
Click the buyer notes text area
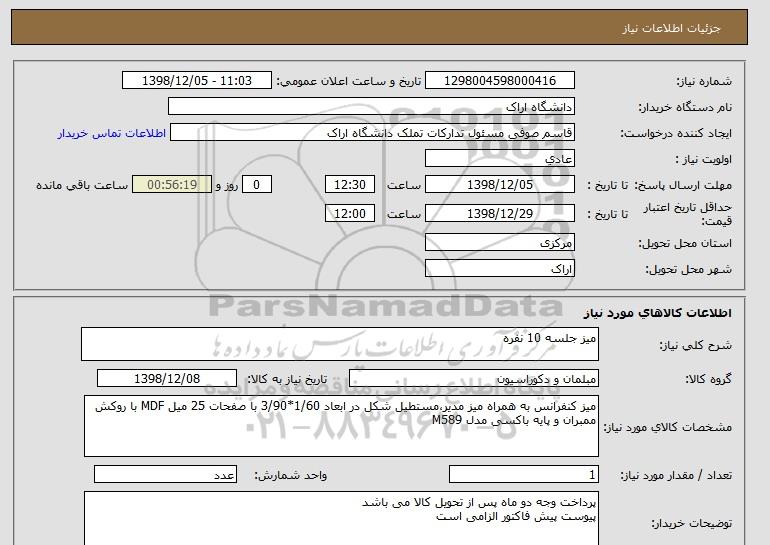tap(341, 518)
